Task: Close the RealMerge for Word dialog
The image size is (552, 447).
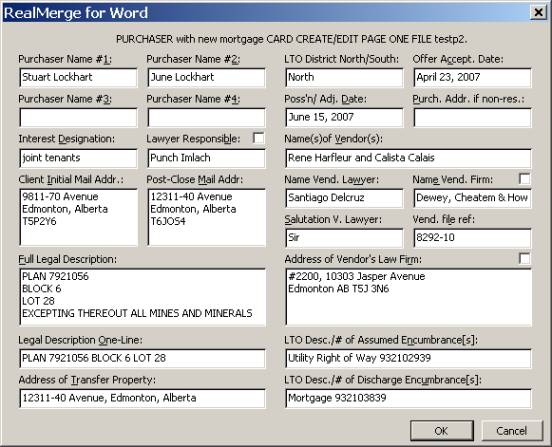Action: click(x=538, y=13)
